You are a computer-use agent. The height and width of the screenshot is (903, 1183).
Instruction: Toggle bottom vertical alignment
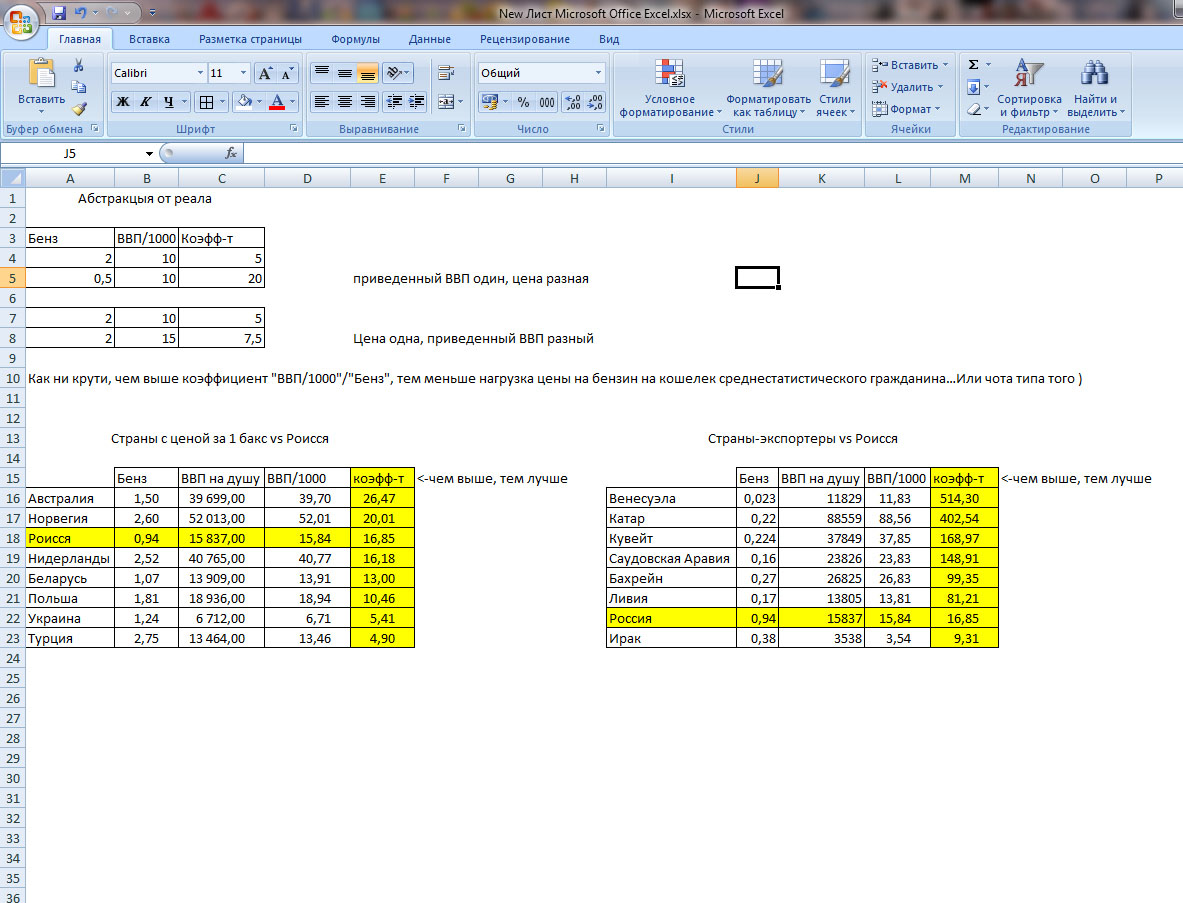click(x=367, y=73)
